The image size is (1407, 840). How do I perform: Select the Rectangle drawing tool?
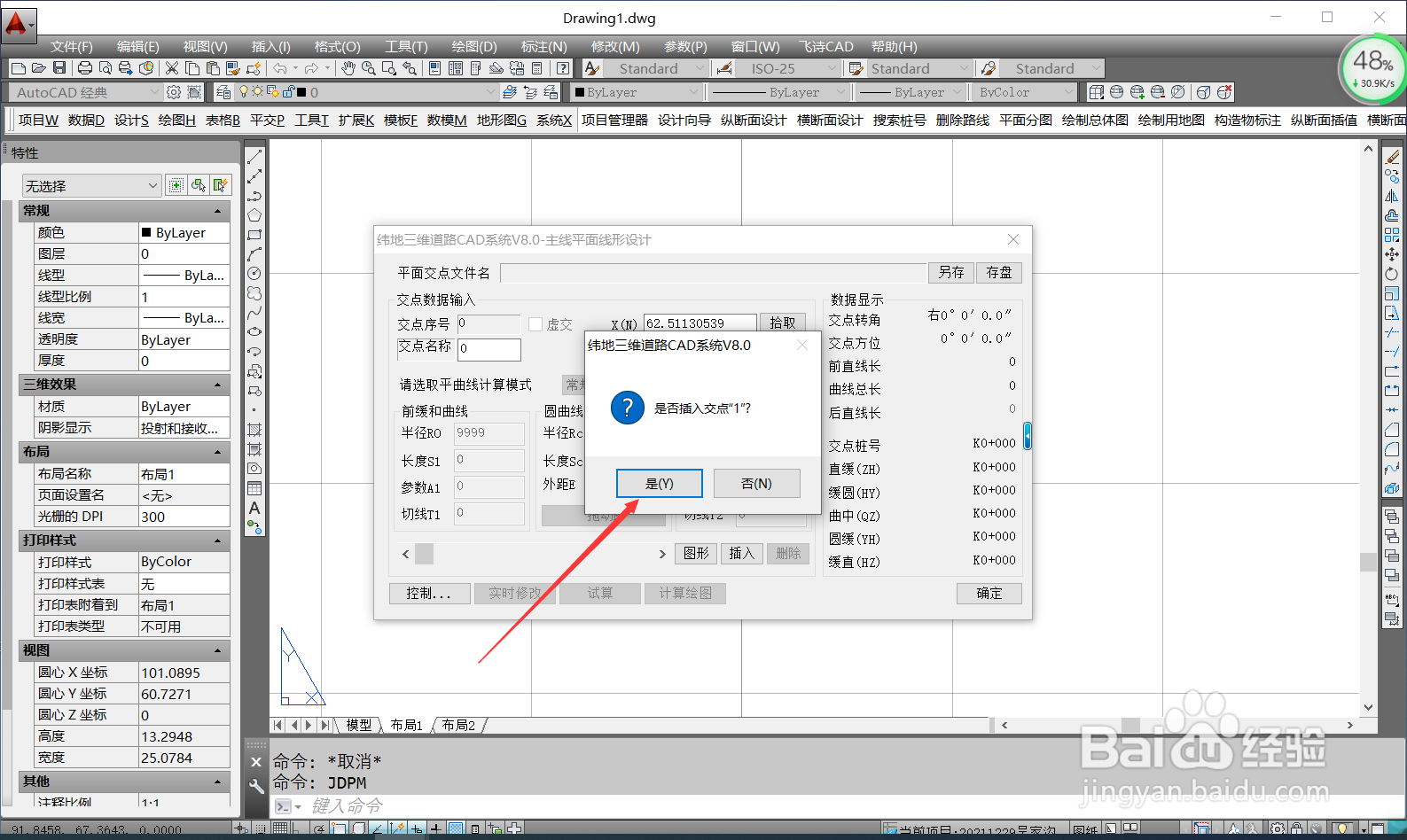[x=254, y=235]
